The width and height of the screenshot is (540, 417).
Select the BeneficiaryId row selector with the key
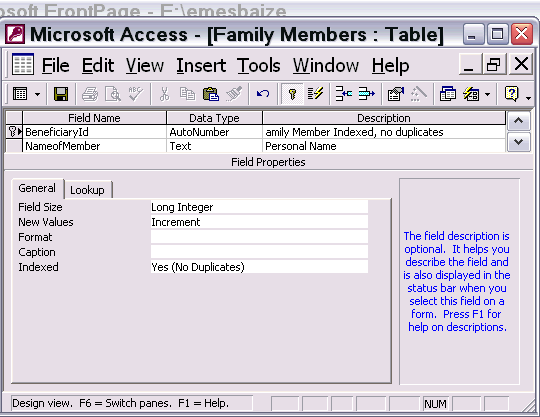coord(14,132)
